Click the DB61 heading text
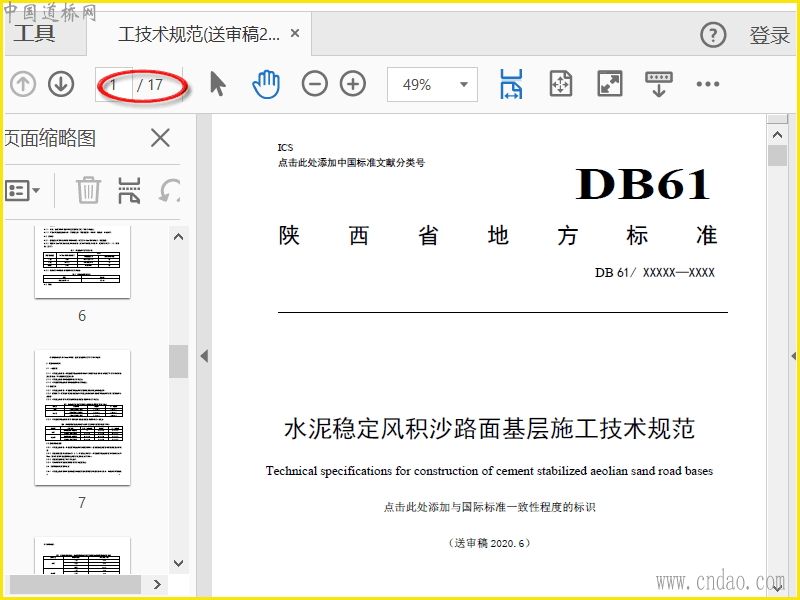 (x=643, y=184)
